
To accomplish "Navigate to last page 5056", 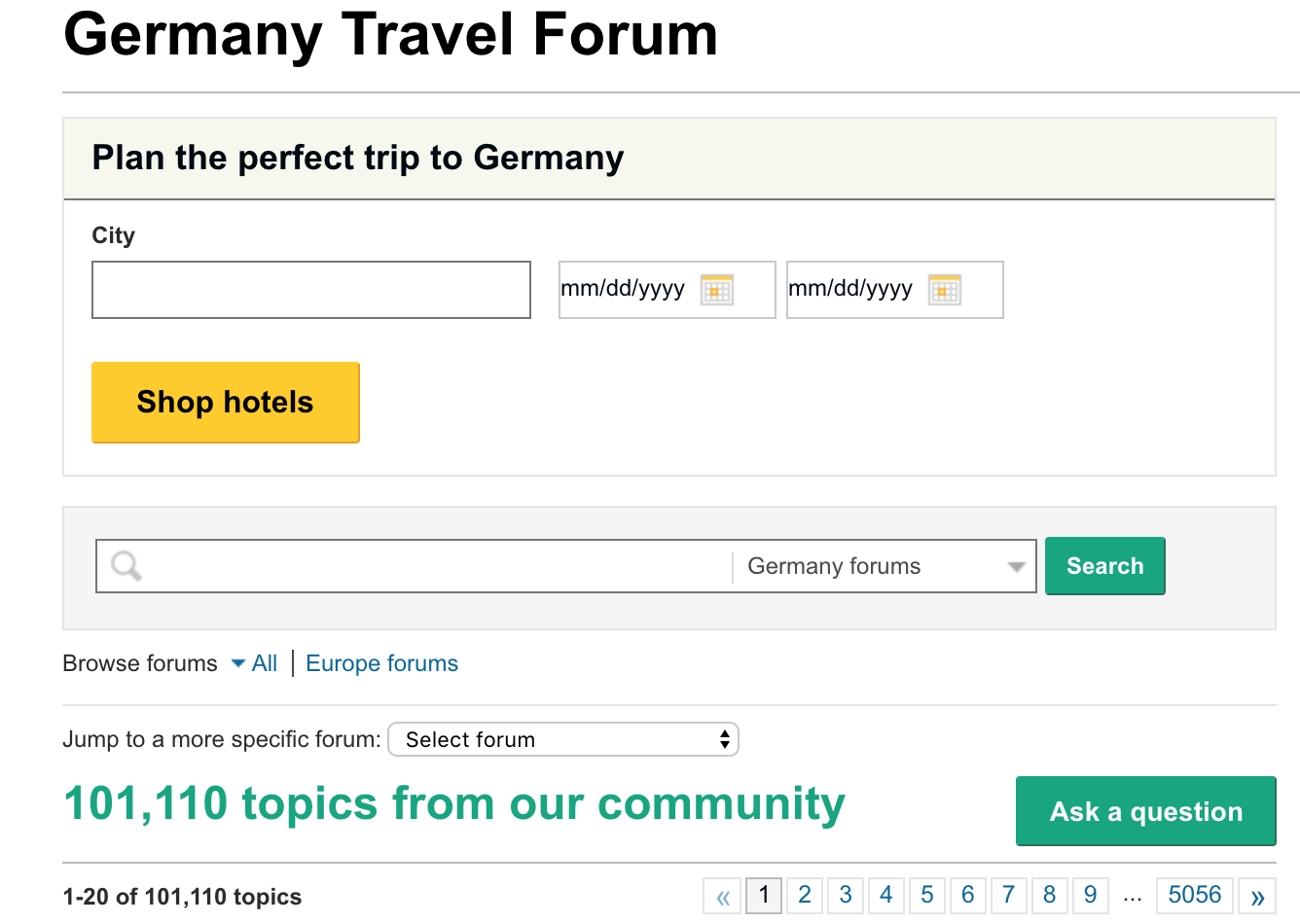I will [x=1194, y=895].
